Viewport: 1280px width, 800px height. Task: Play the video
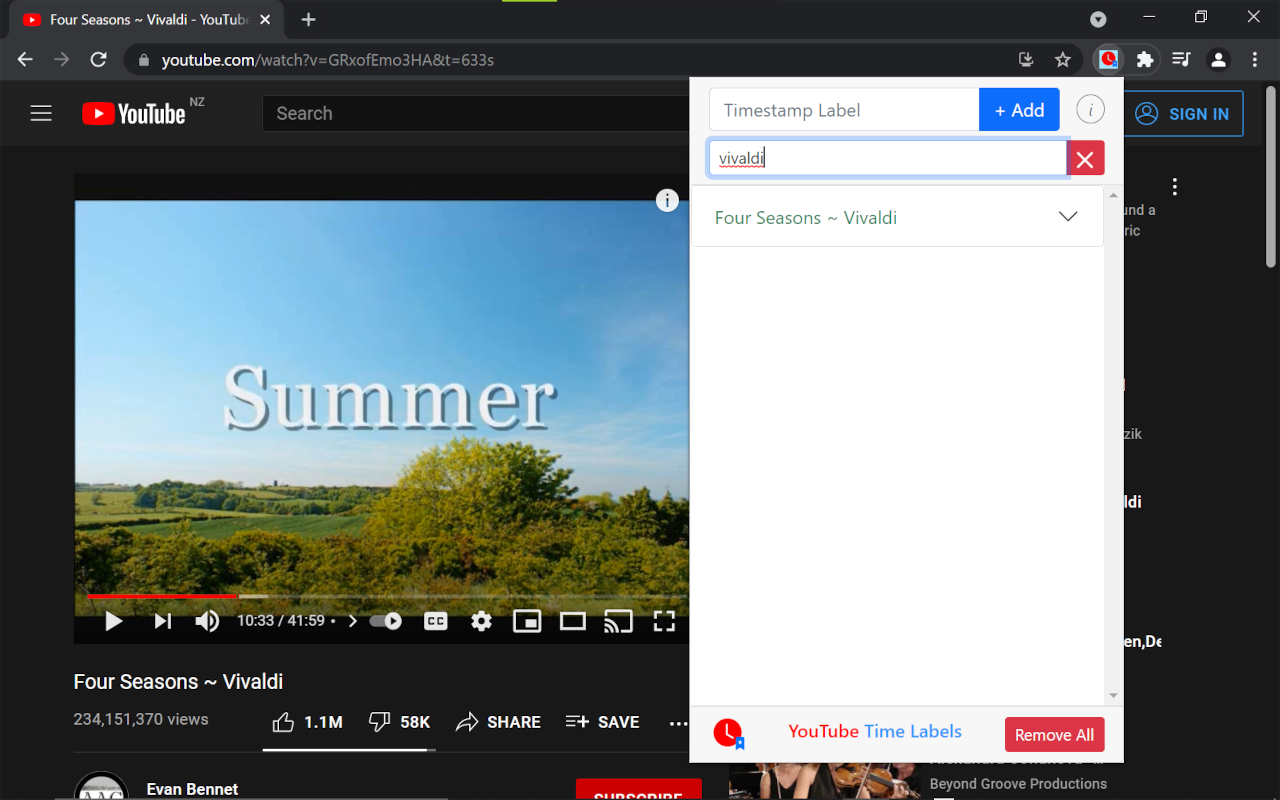pyautogui.click(x=114, y=622)
